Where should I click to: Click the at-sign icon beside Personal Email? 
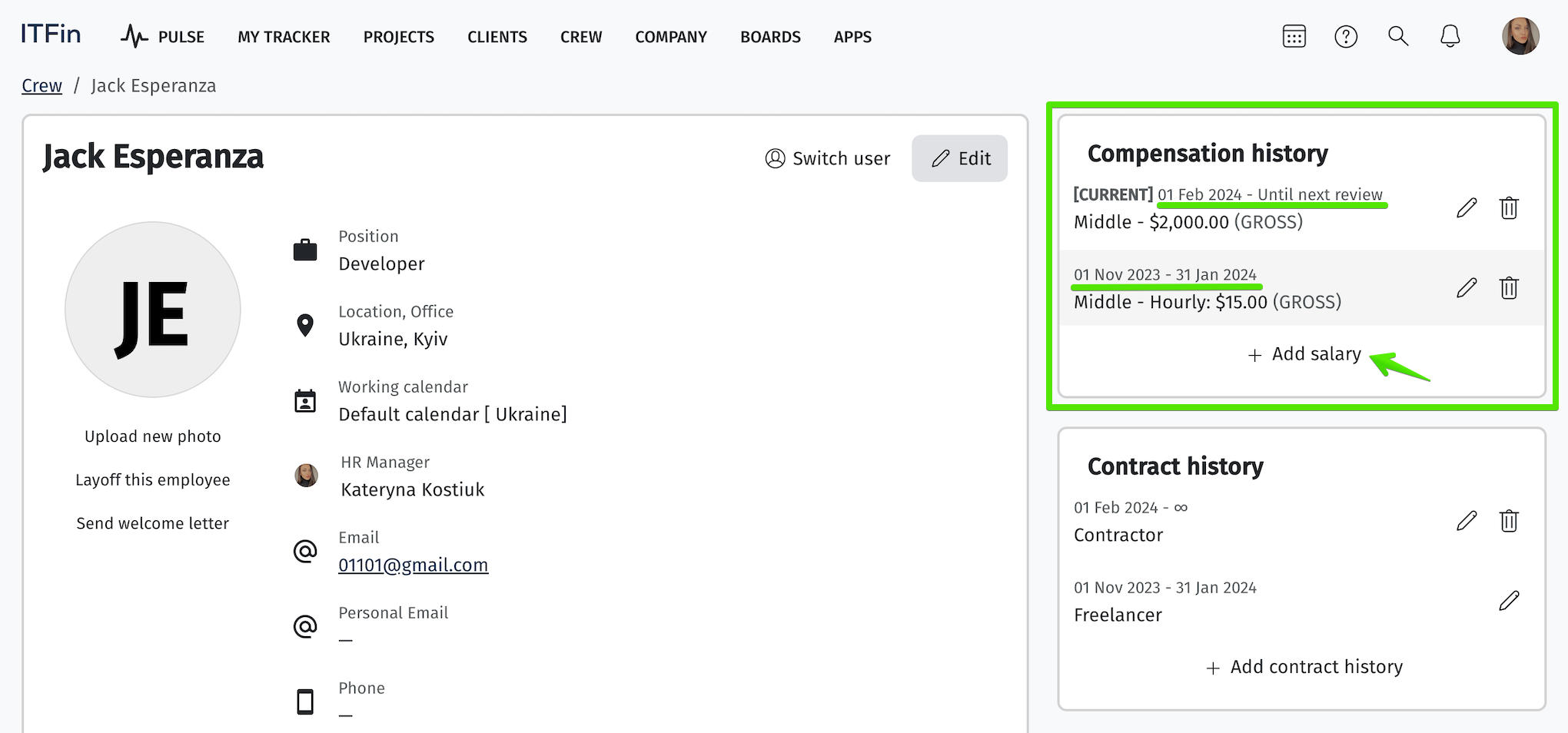[305, 626]
